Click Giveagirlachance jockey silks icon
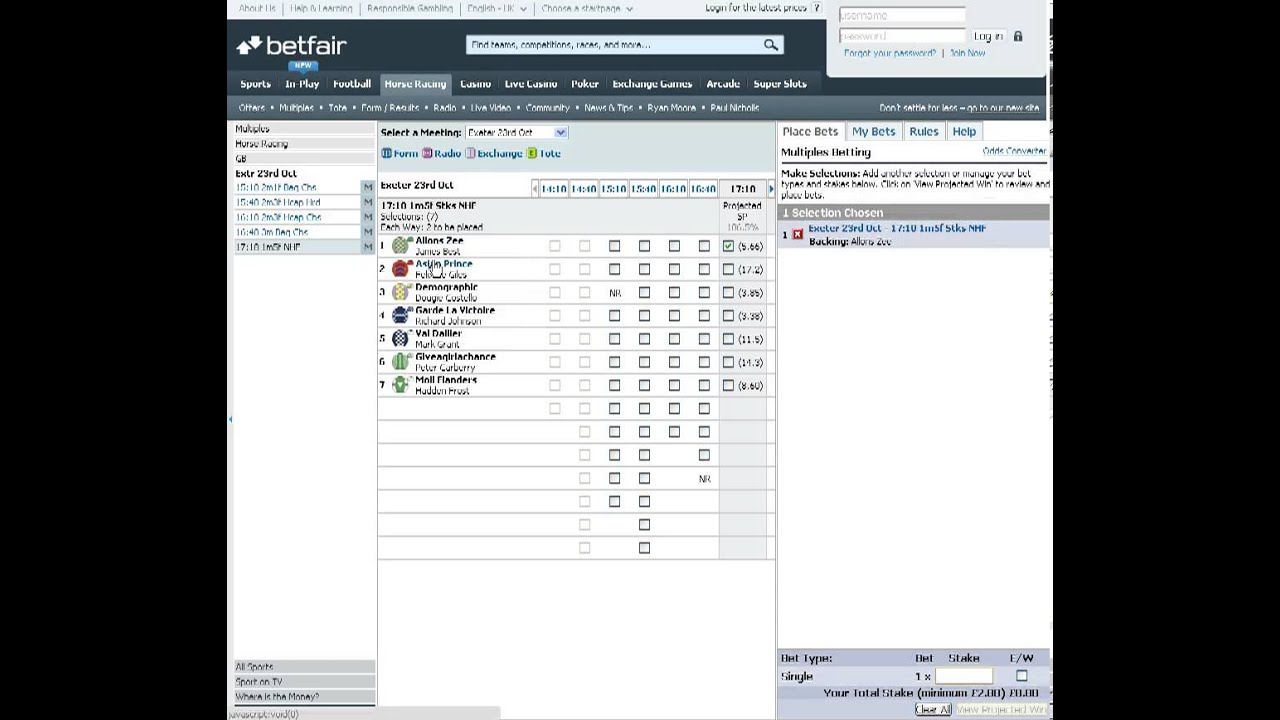The height and width of the screenshot is (720, 1280). [401, 362]
